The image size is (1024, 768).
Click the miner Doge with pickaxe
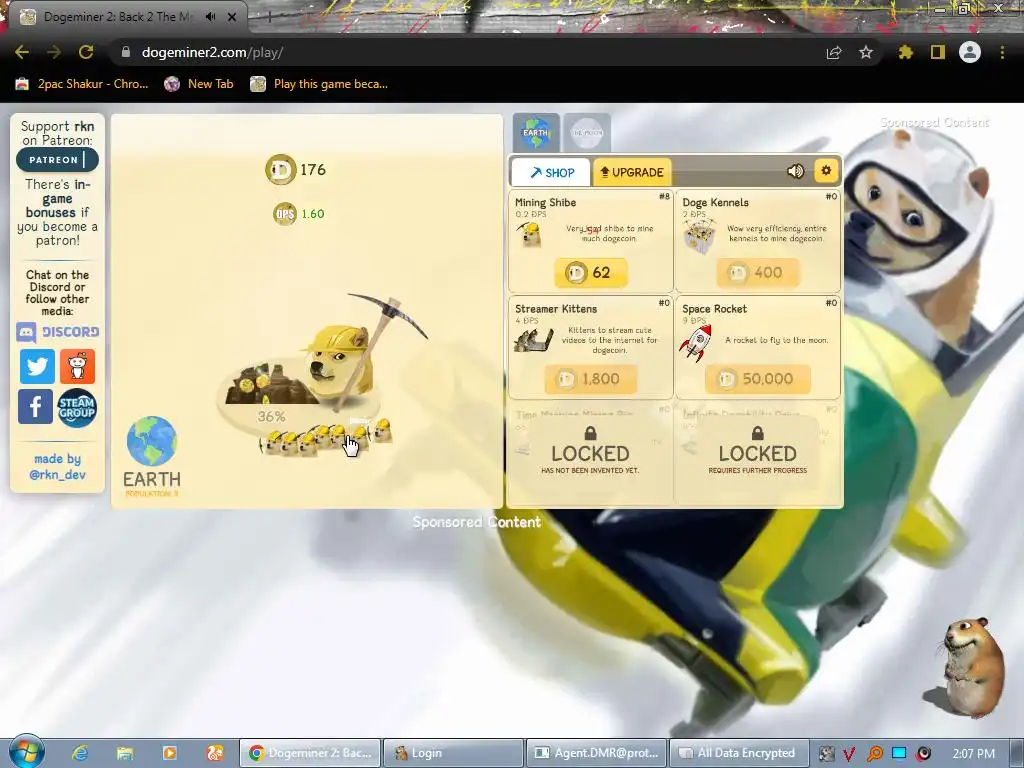(x=340, y=360)
